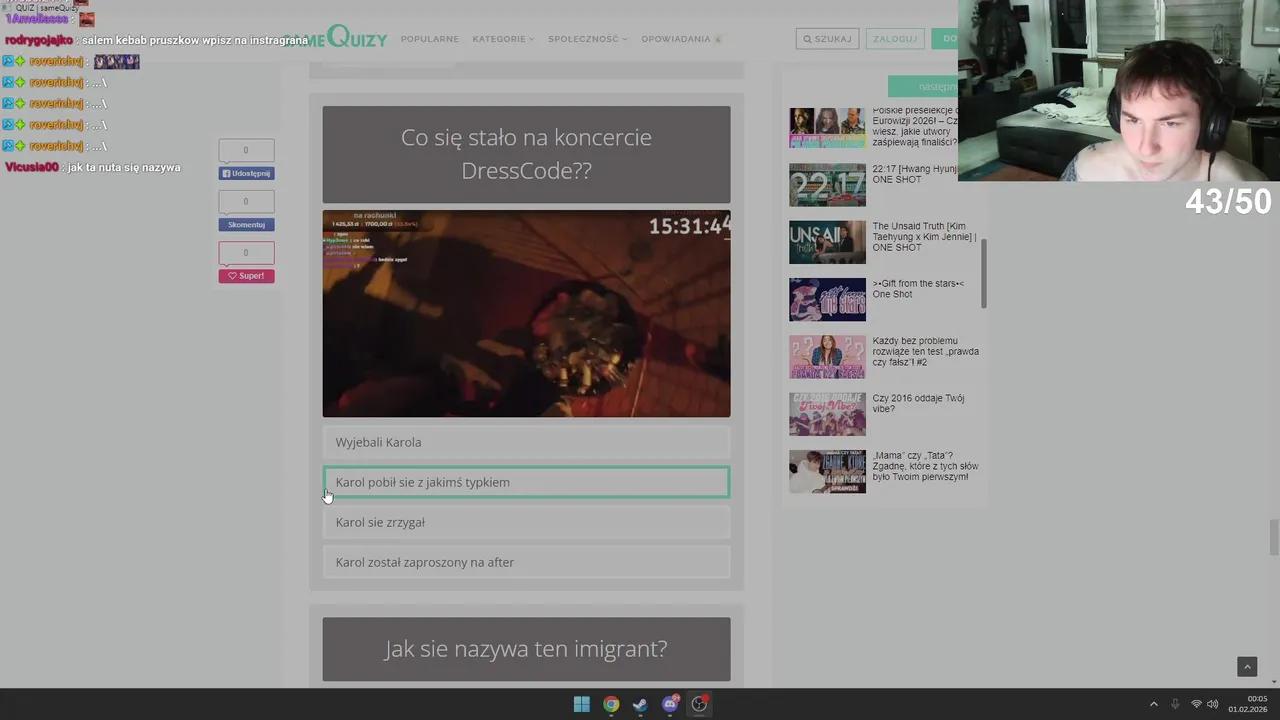Open OBS Studio from the taskbar

click(699, 704)
